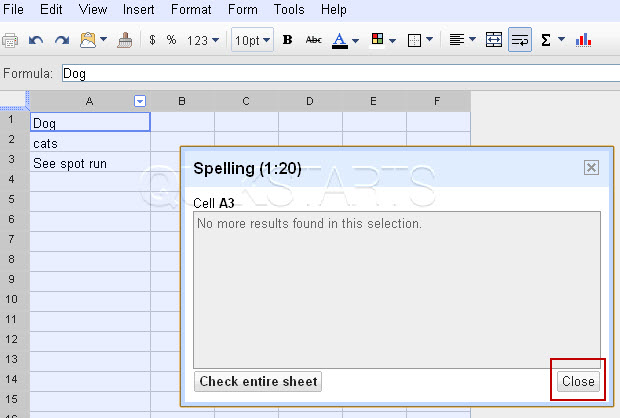620x418 pixels.
Task: Toggle strikethrough formatting
Action: click(314, 40)
